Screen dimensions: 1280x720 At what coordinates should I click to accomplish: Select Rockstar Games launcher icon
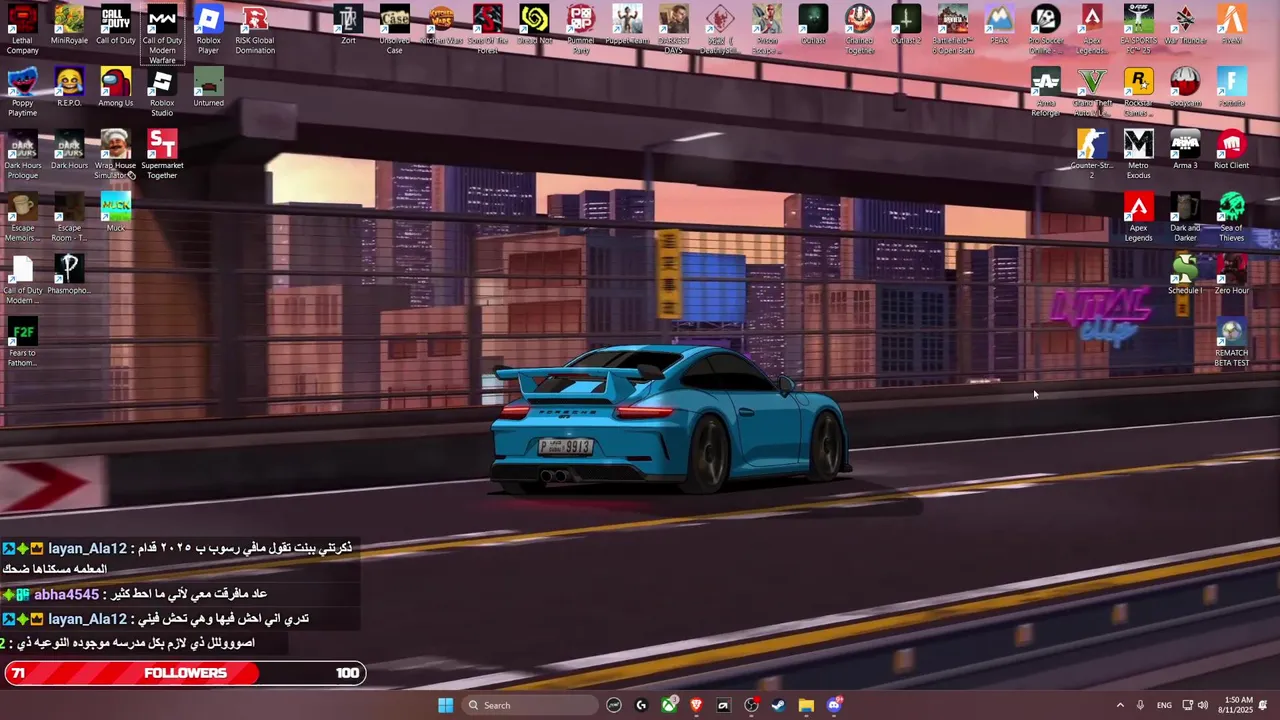1138,92
